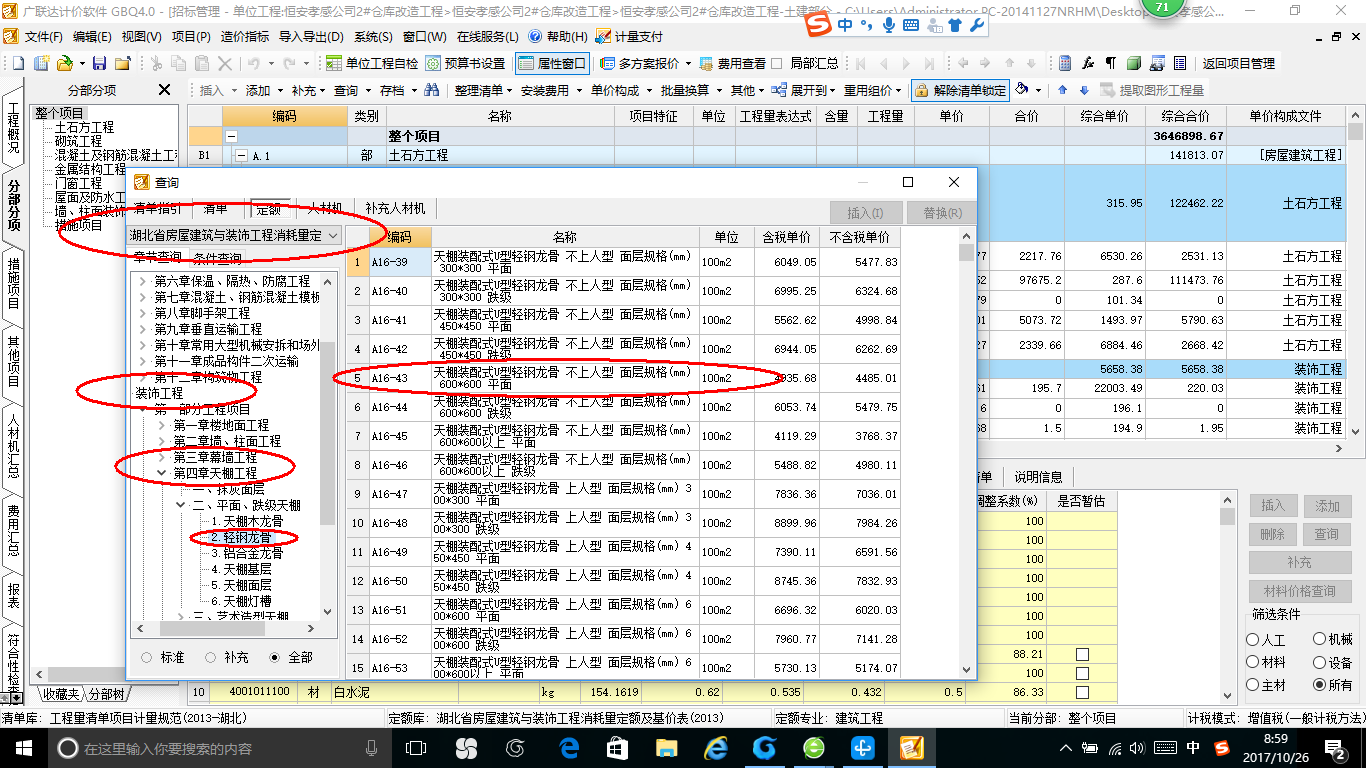Open 单位工程自检 self-check tool
Screen dimensions: 1366x768
pyautogui.click(x=373, y=63)
